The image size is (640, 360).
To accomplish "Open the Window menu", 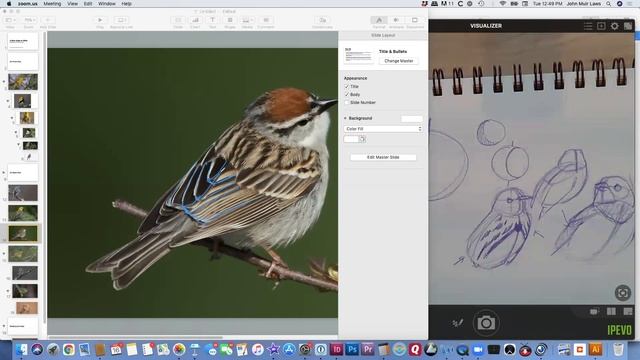I will click(107, 4).
